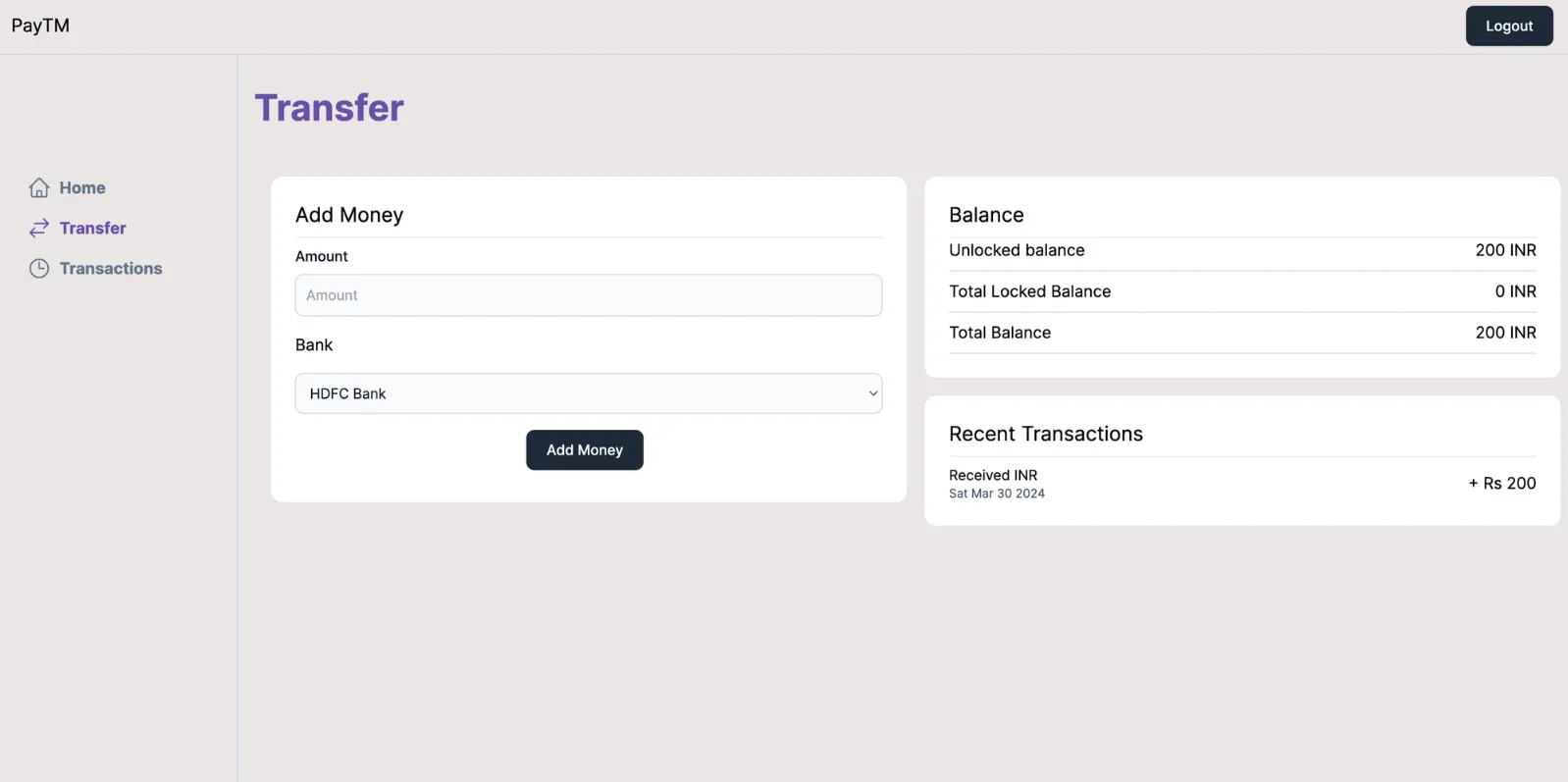
Task: Click the Home house icon in sidebar
Action: point(39,187)
